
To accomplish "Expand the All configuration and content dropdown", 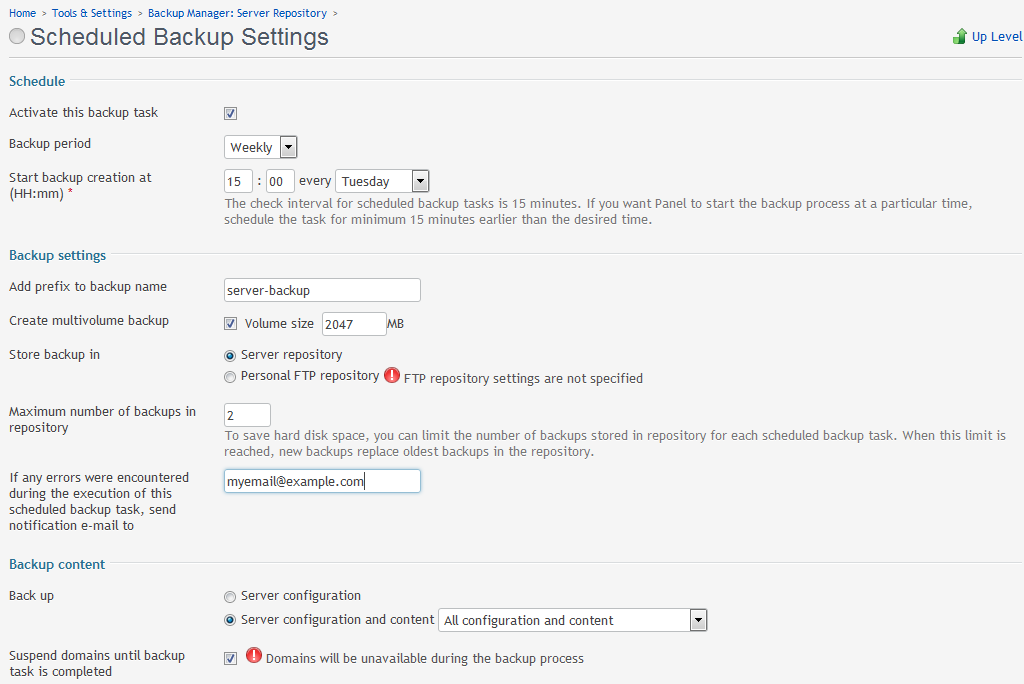I will tap(573, 620).
